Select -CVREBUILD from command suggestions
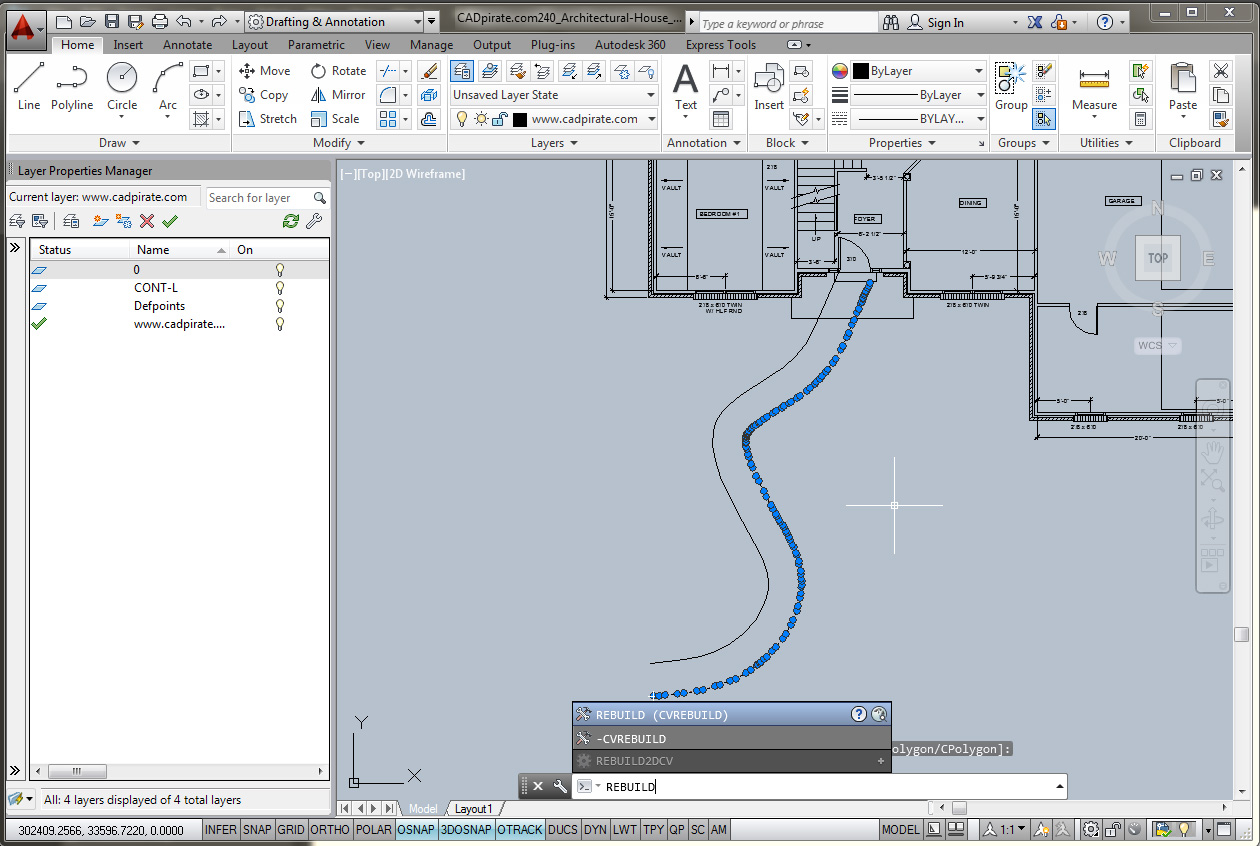 [731, 738]
